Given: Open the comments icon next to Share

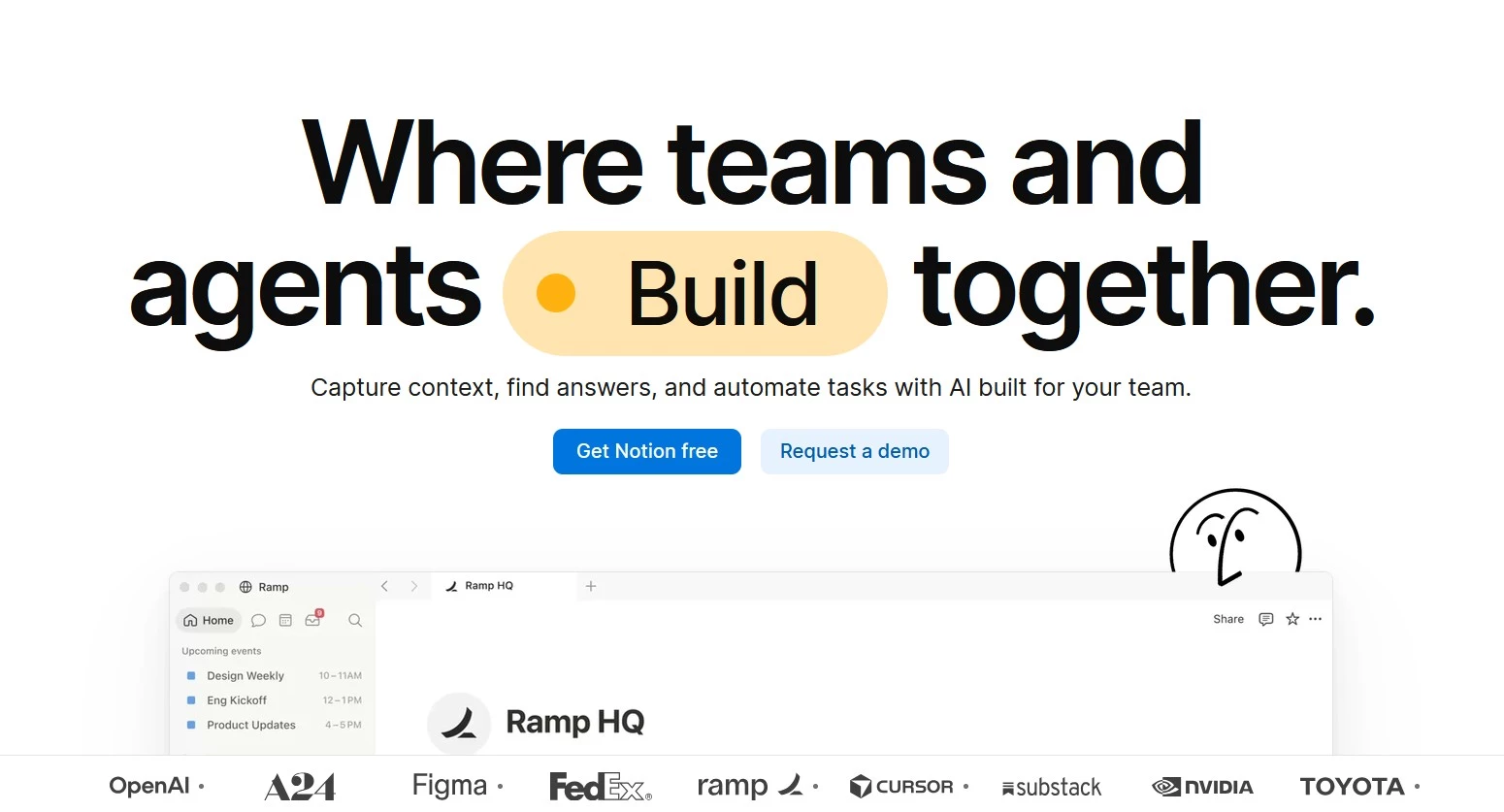Looking at the screenshot, I should click(x=1266, y=619).
